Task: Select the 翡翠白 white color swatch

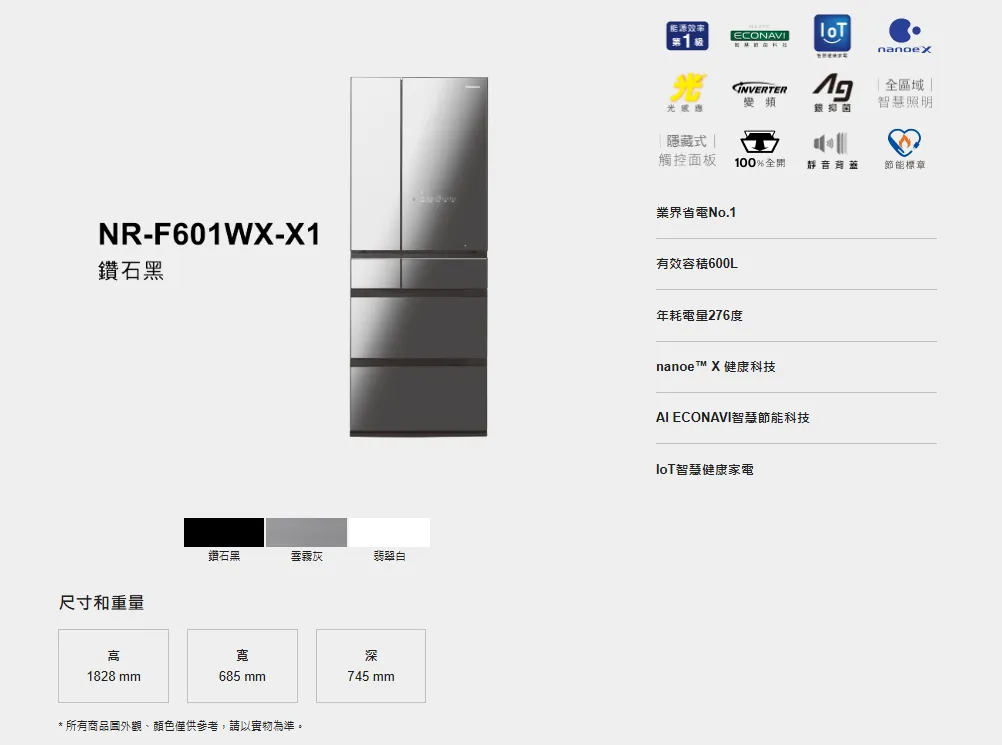Action: pos(389,533)
